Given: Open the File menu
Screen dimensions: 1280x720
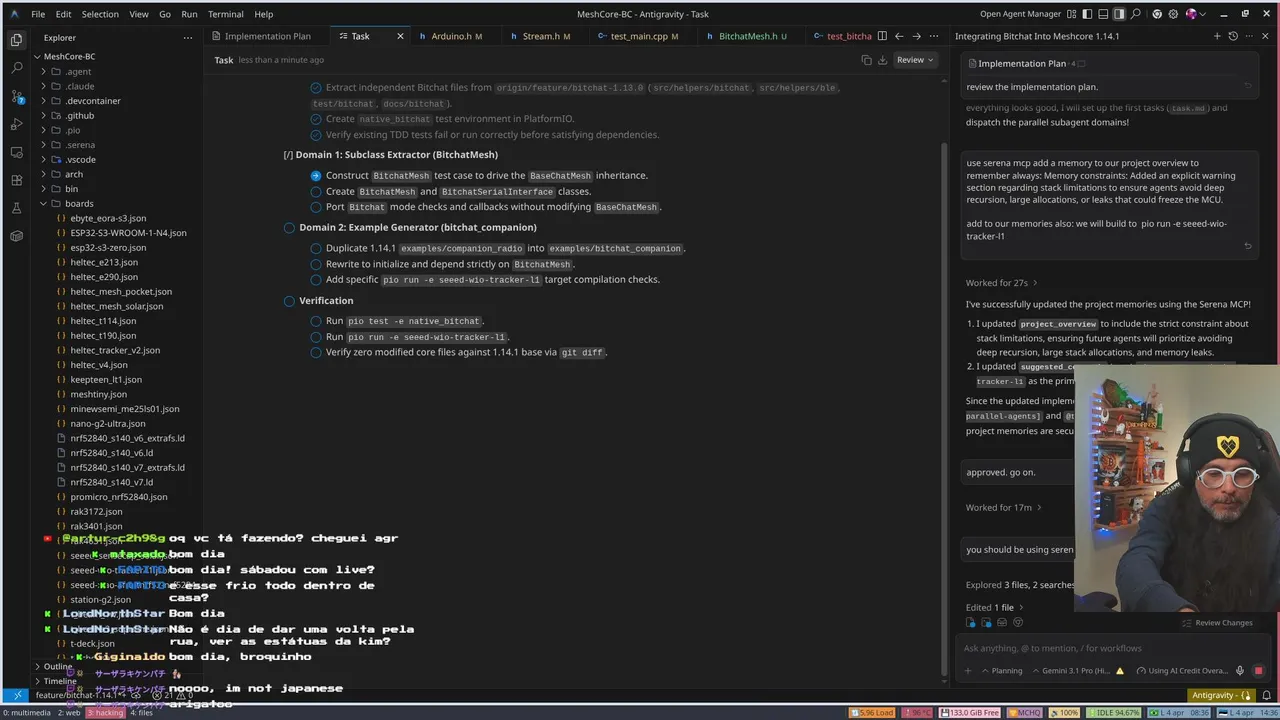Looking at the screenshot, I should point(38,14).
